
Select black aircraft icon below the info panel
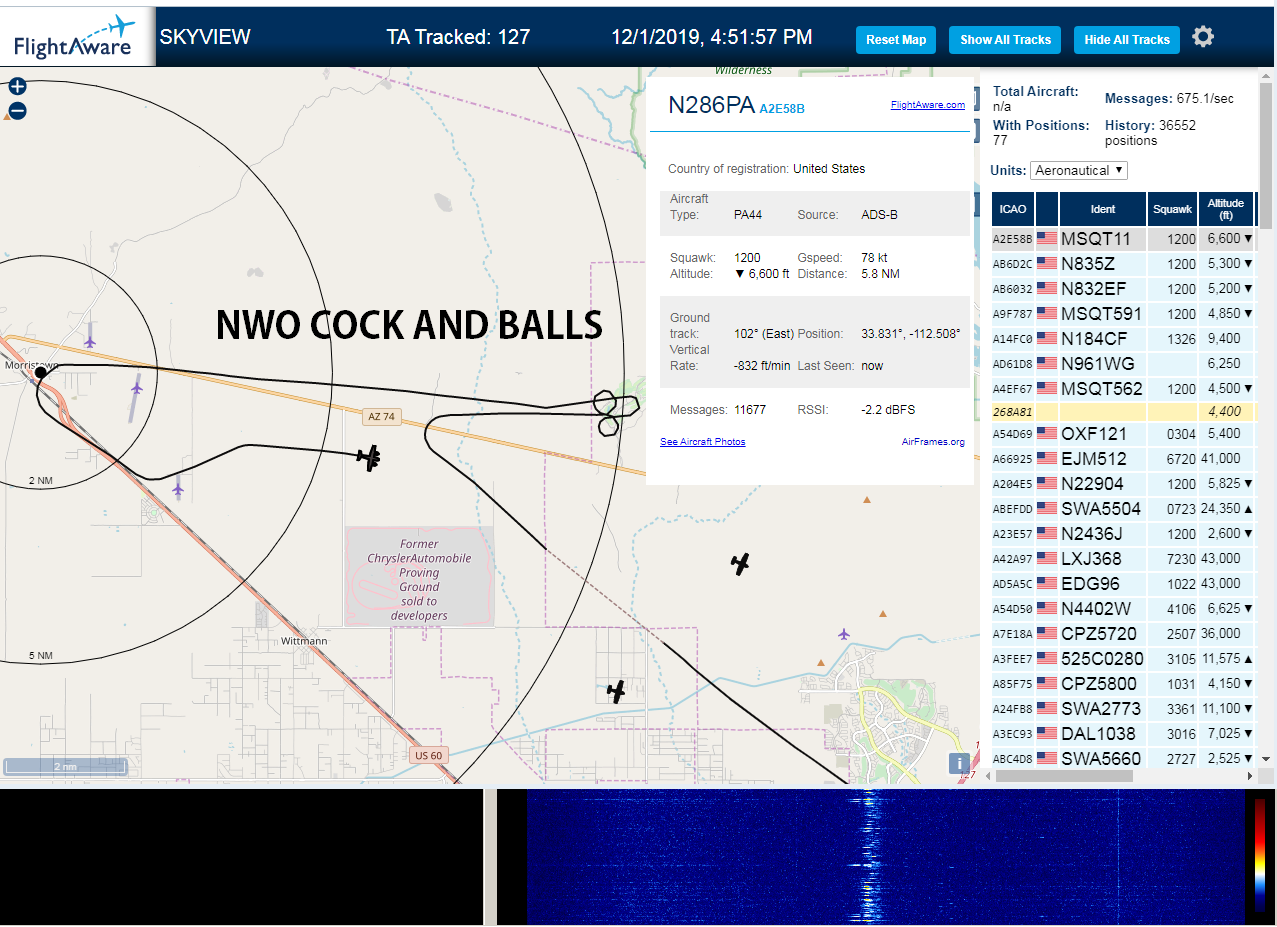coord(740,564)
